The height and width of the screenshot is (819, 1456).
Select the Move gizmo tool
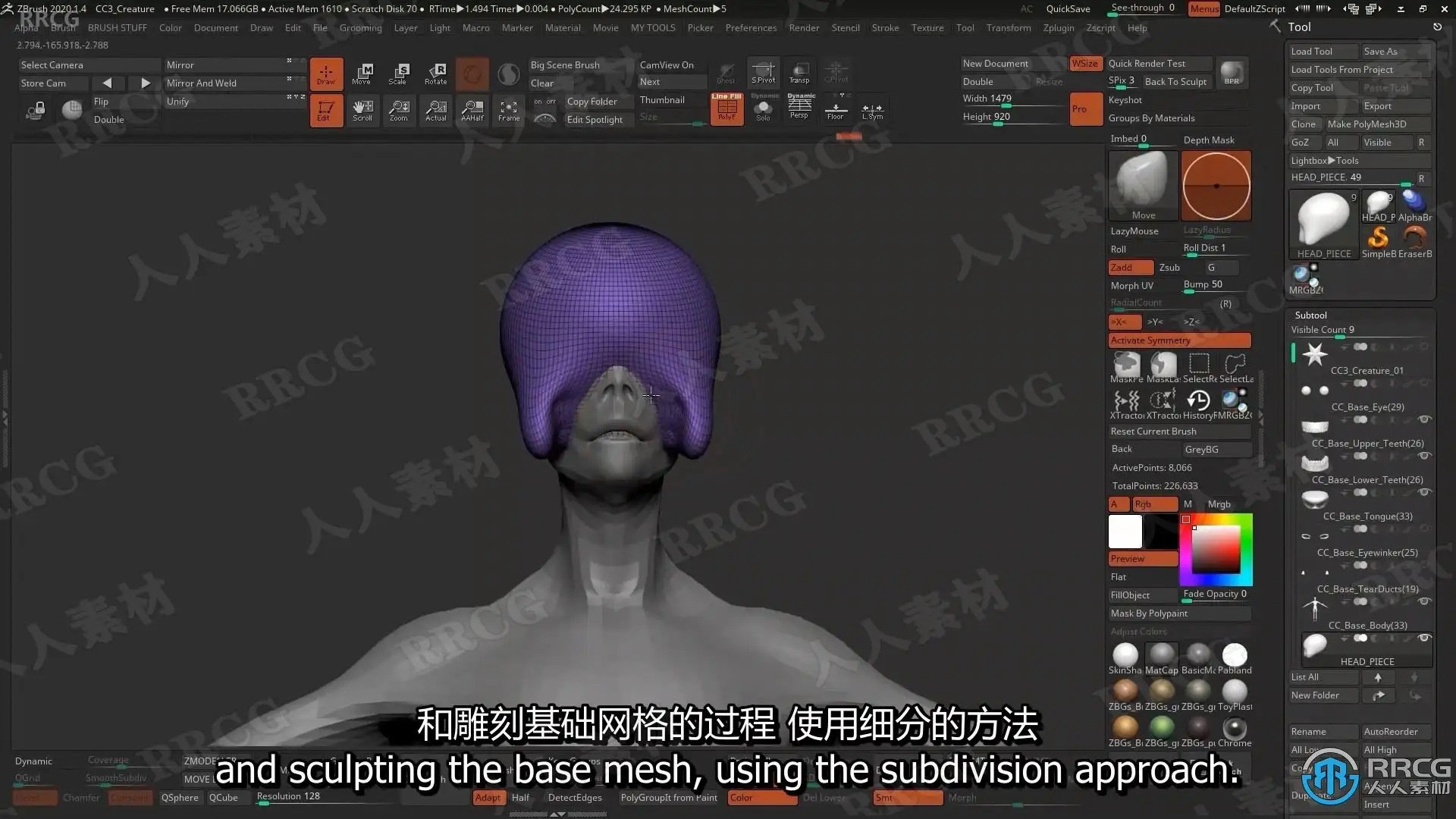coord(362,74)
